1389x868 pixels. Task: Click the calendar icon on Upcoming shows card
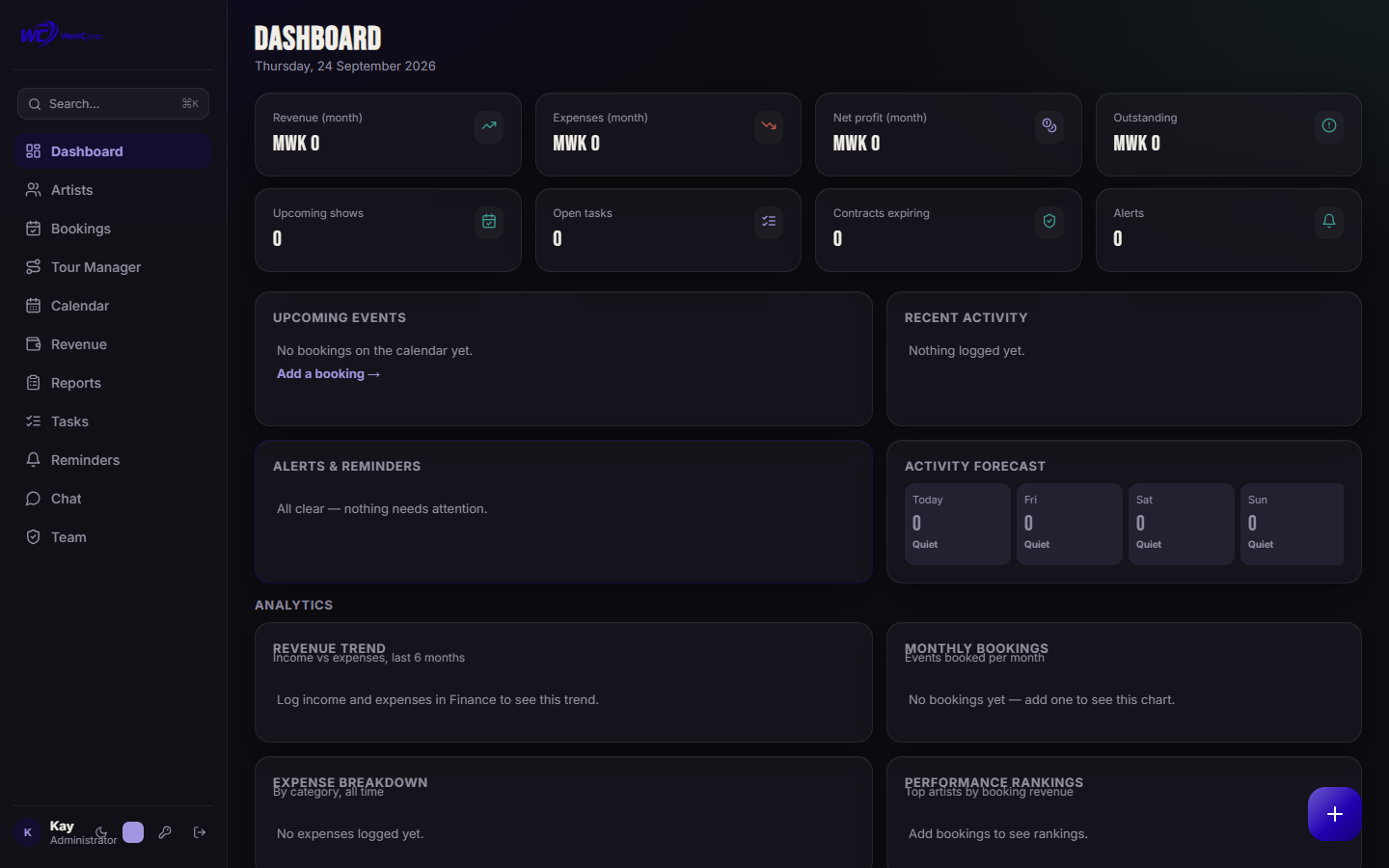pos(489,222)
